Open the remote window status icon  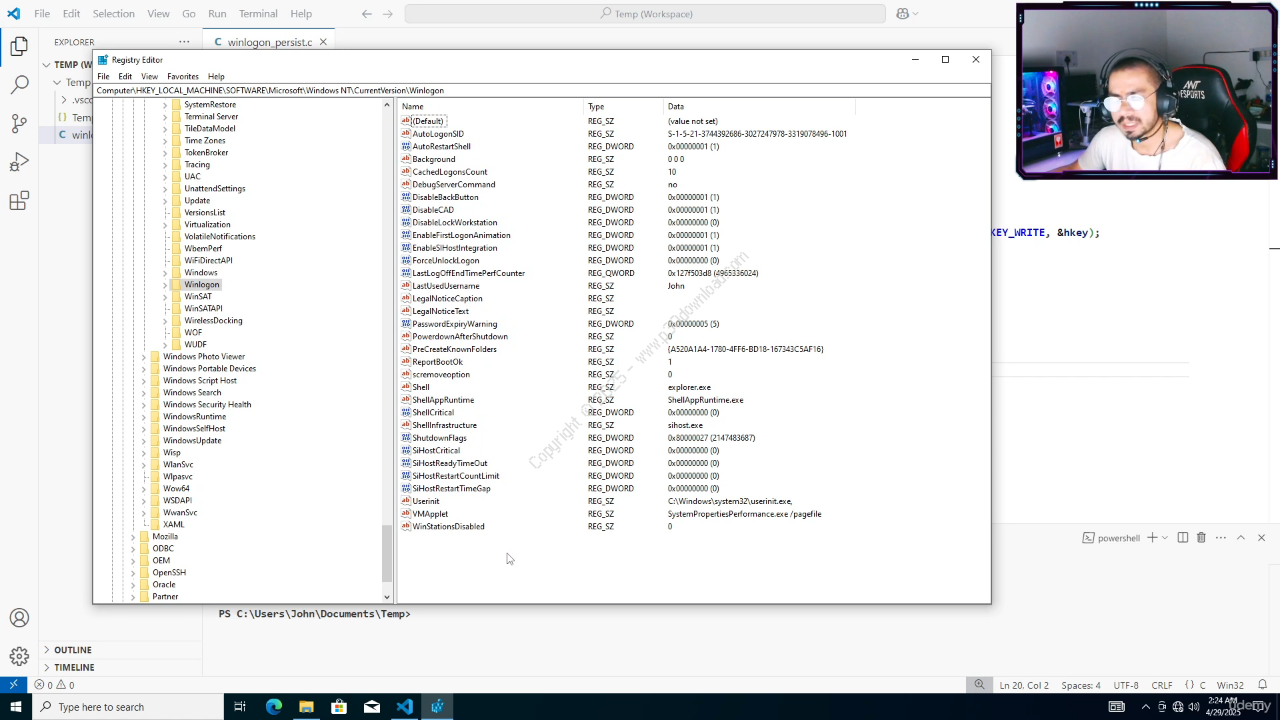pyautogui.click(x=13, y=685)
